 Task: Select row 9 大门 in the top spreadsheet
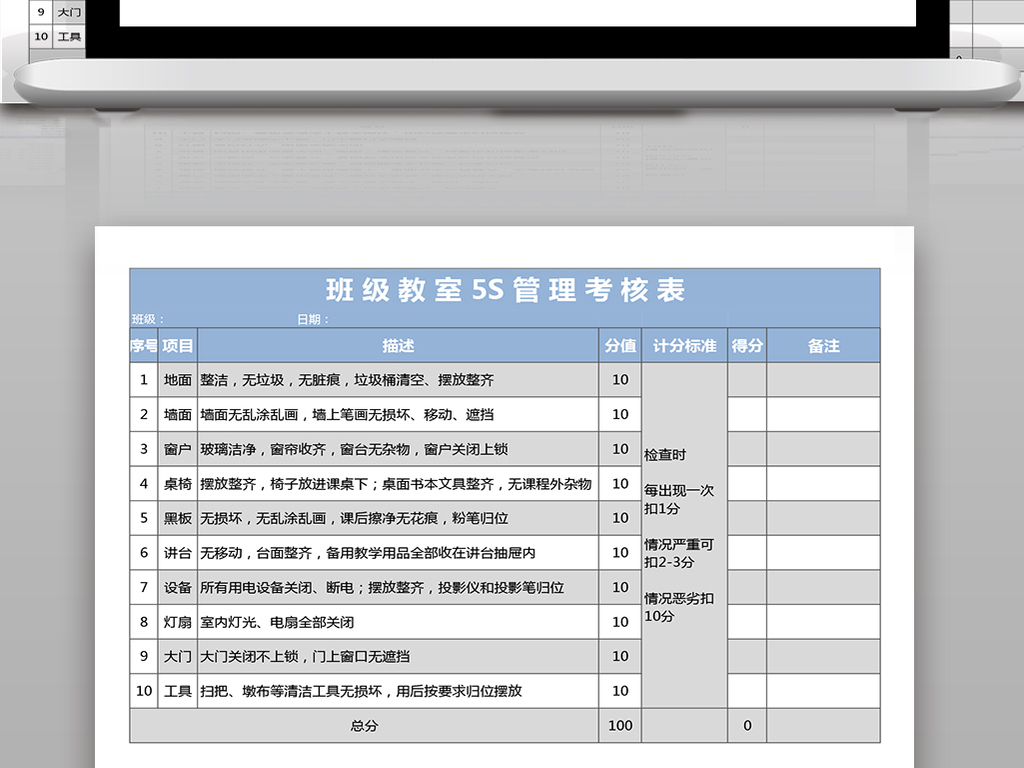pyautogui.click(x=67, y=11)
